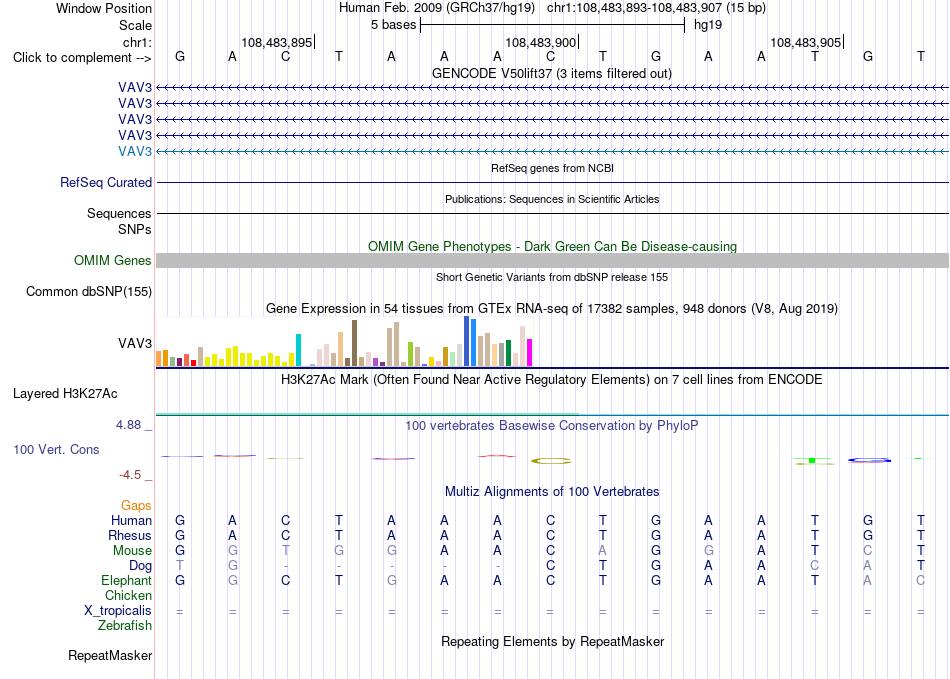Viewport: 950px width, 679px height.
Task: Select the Zebrafish alignment row label
Action: pos(125,625)
